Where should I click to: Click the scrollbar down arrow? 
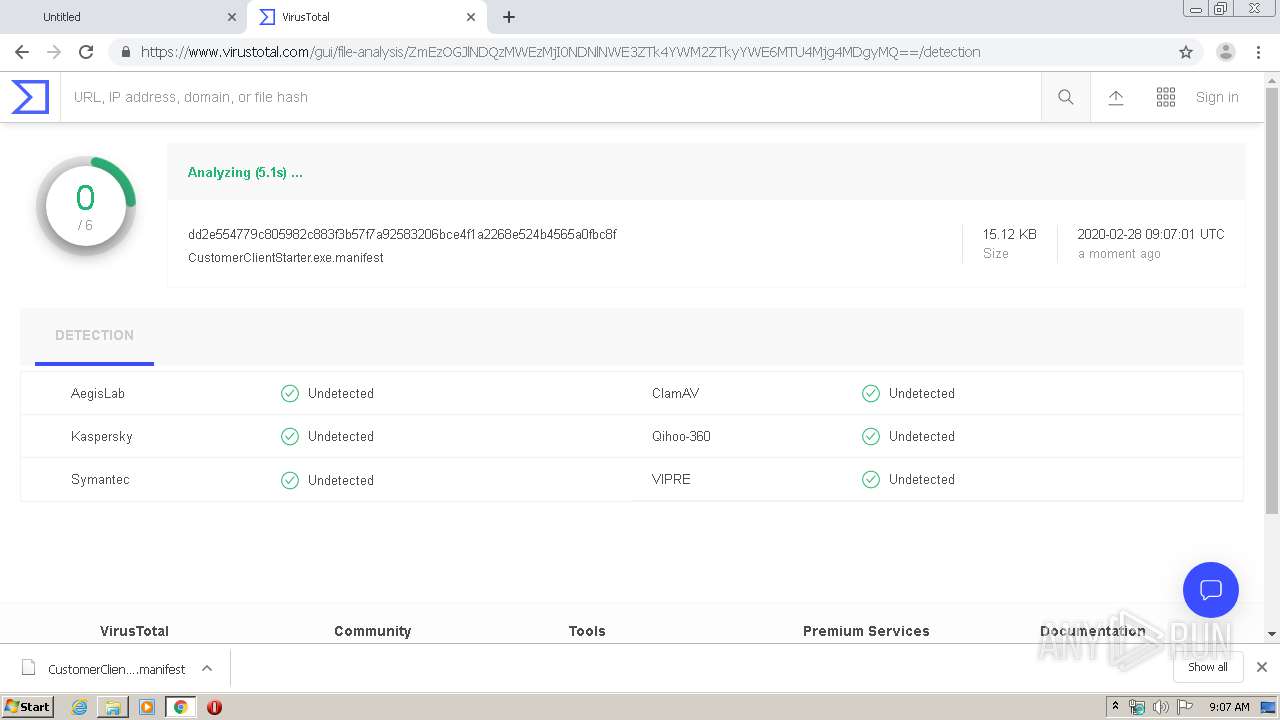coord(1272,634)
